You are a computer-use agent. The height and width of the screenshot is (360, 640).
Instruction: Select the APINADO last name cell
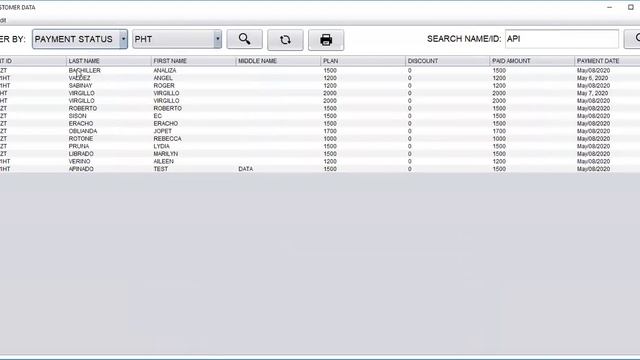81,169
